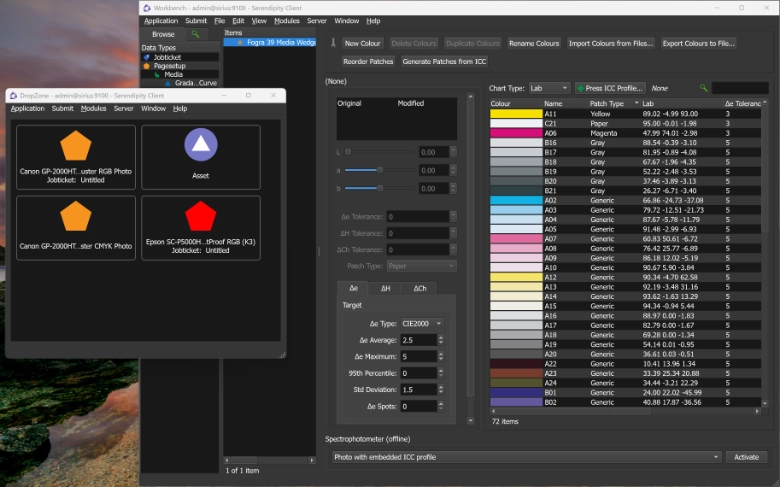Click the New Colour button
The width and height of the screenshot is (780, 487).
(x=362, y=43)
